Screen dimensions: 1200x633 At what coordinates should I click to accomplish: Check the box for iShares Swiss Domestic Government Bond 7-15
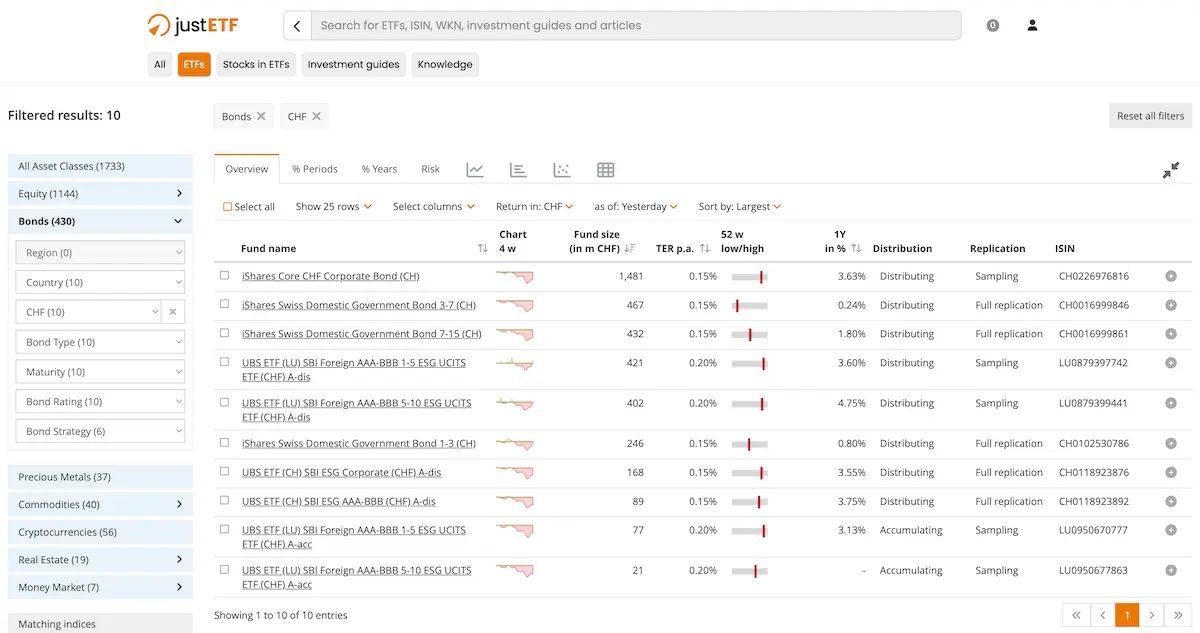point(225,333)
